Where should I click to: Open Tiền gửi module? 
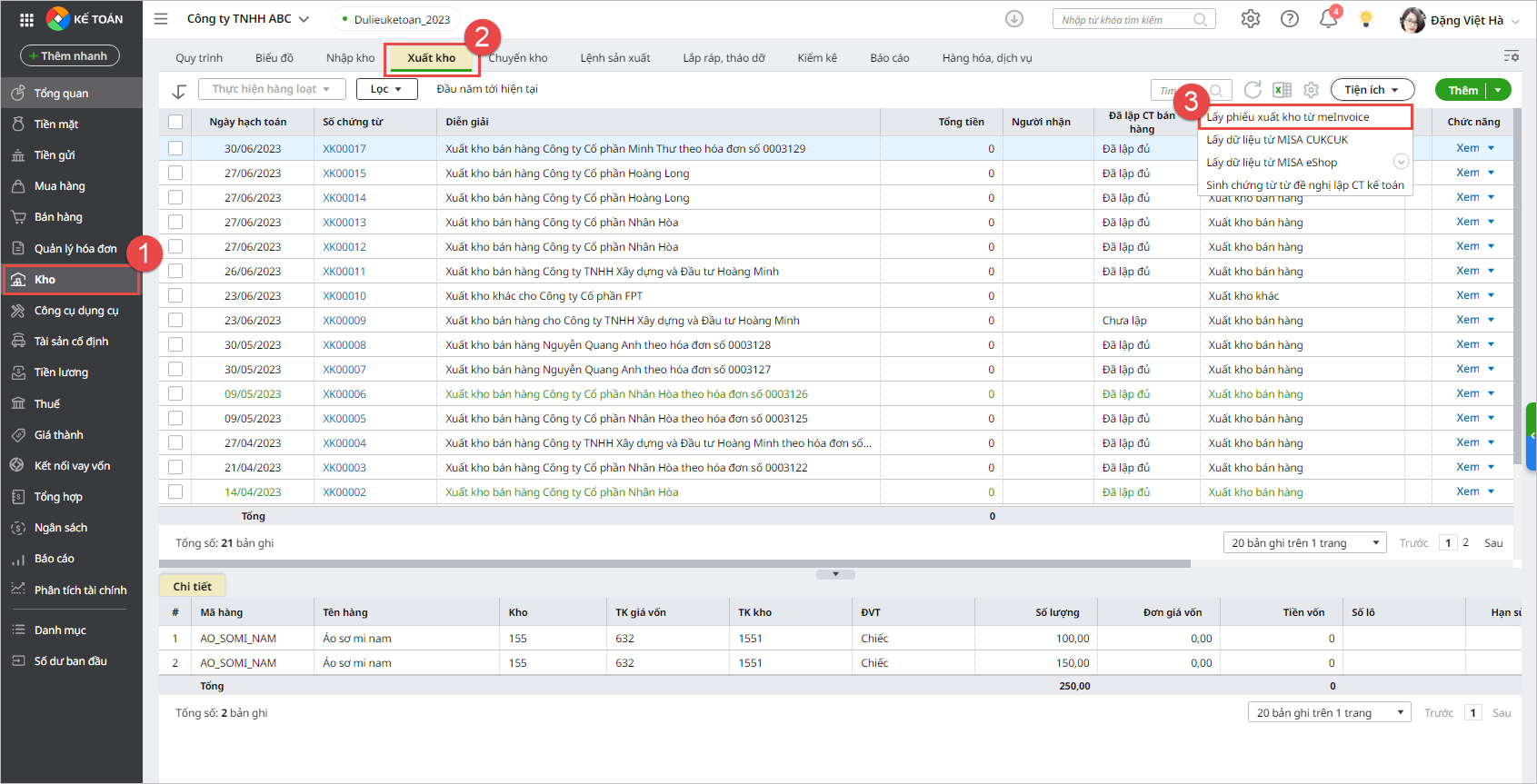72,154
